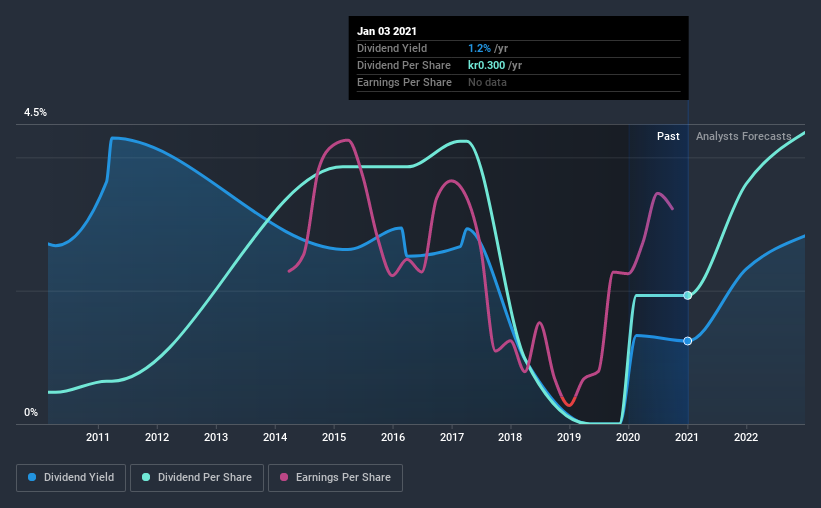The height and width of the screenshot is (508, 821).
Task: Click the 0% y-axis label
Action: [x=31, y=413]
